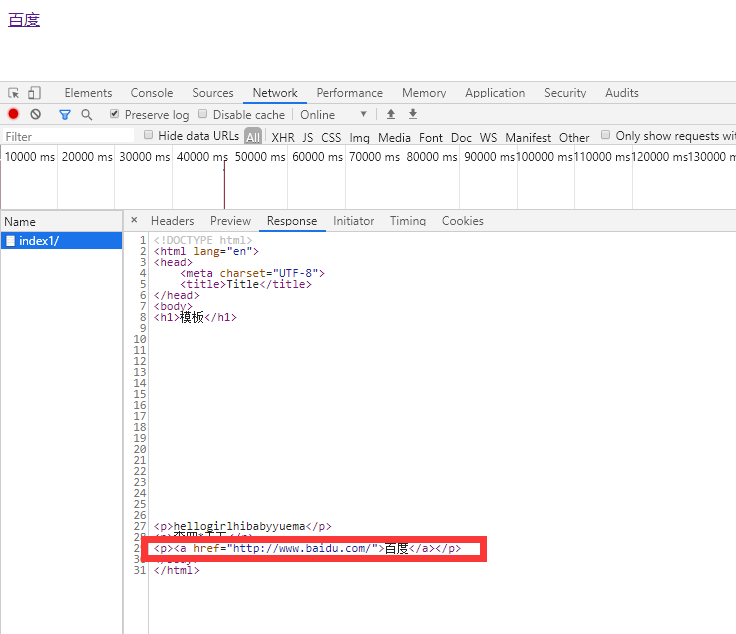
Task: Click the 百度 link on the page
Action: [24, 20]
